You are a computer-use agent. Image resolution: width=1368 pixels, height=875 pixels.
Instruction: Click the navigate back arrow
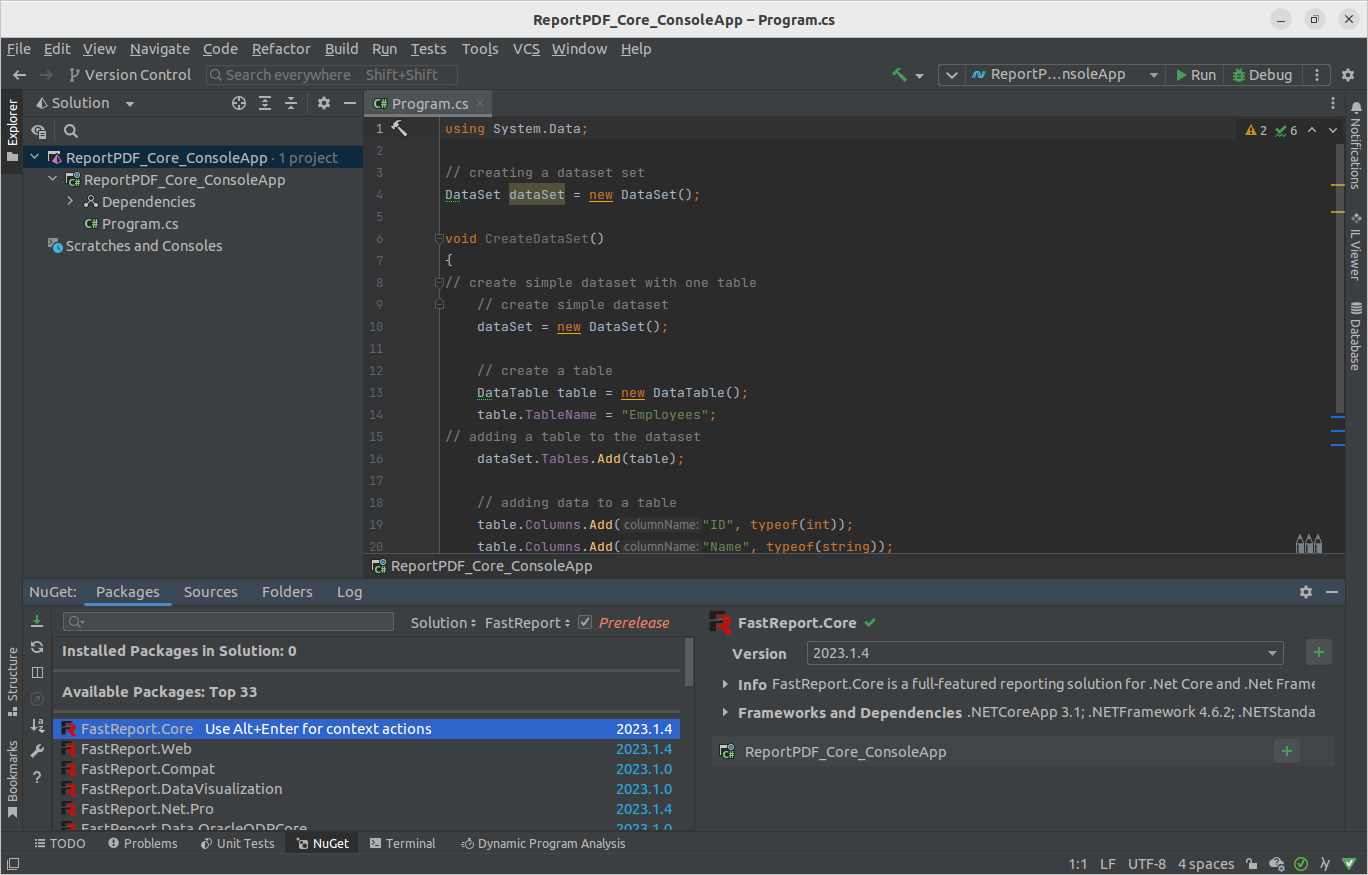pos(19,75)
